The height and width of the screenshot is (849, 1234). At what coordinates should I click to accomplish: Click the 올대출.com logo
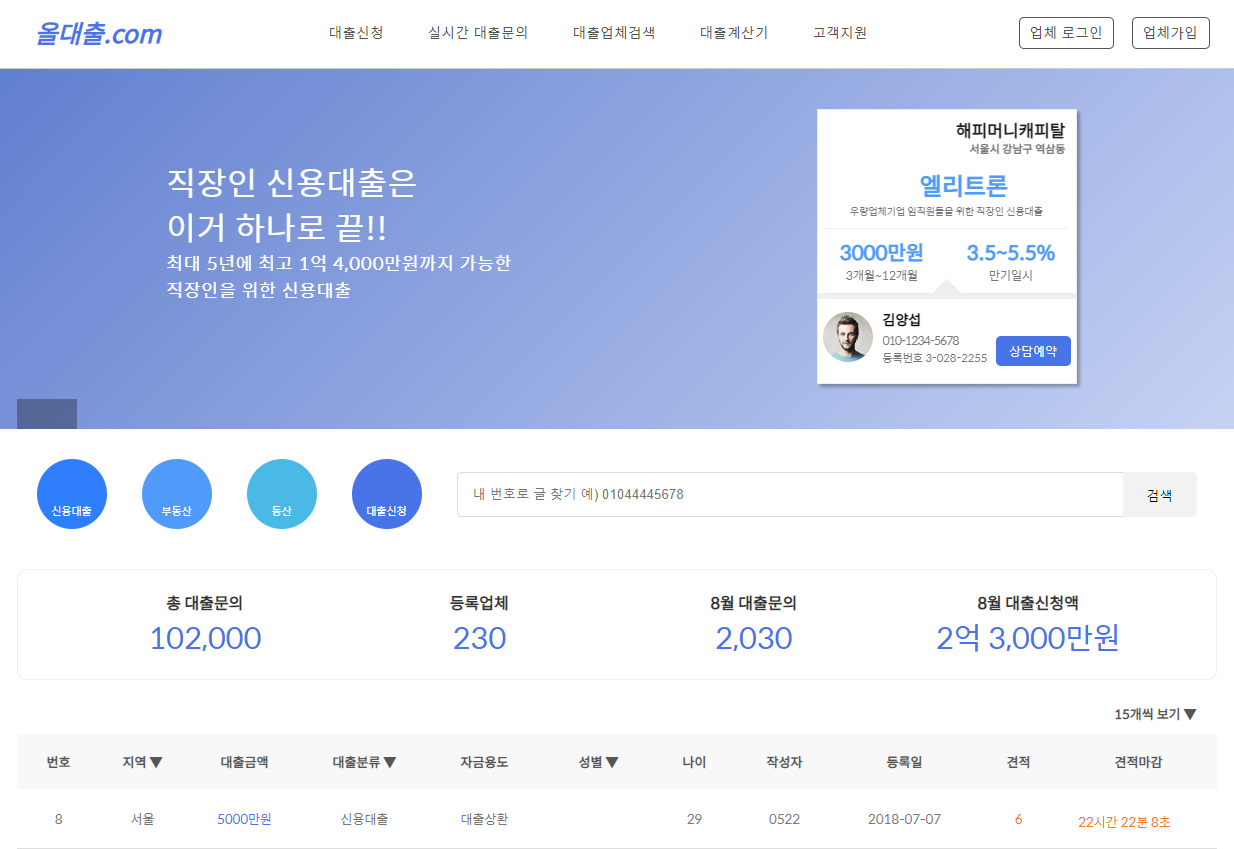97,33
